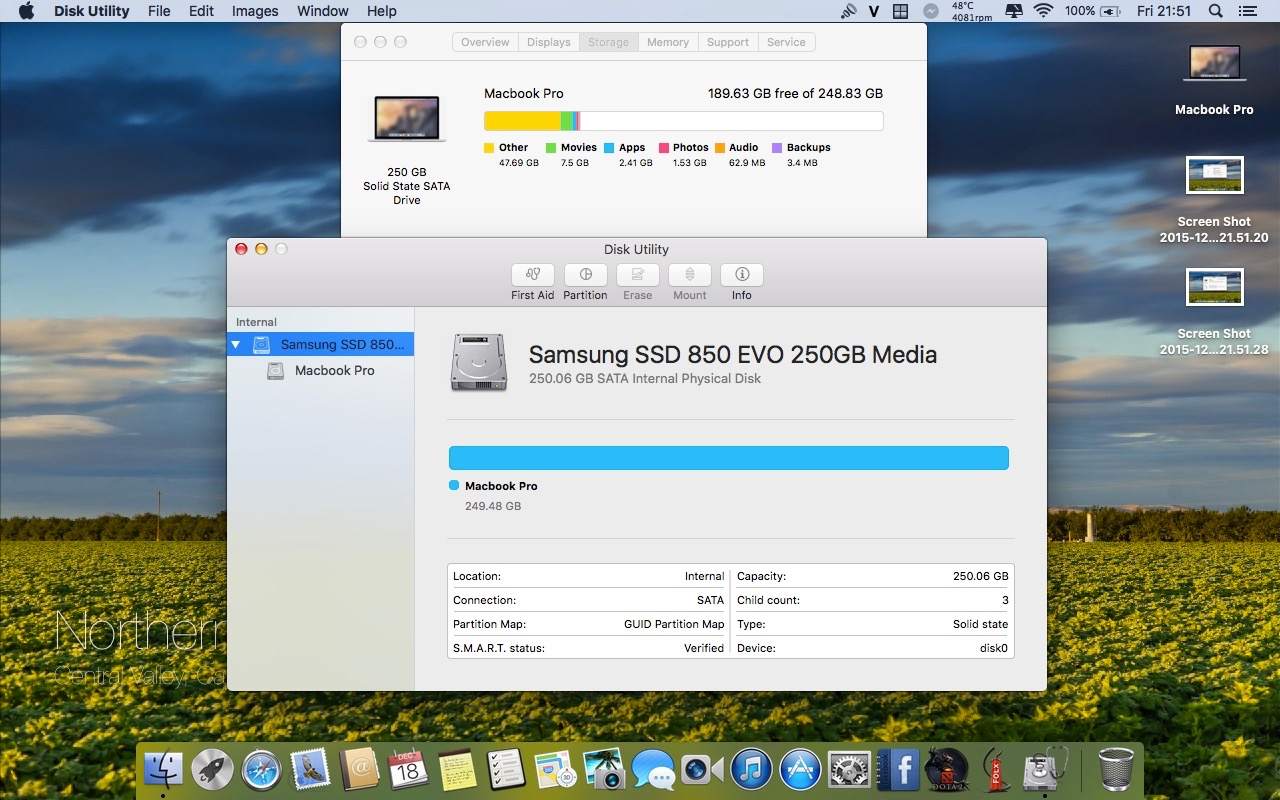Select Samsung SSD 850 in sidebar
This screenshot has height=800, width=1280.
click(x=342, y=345)
